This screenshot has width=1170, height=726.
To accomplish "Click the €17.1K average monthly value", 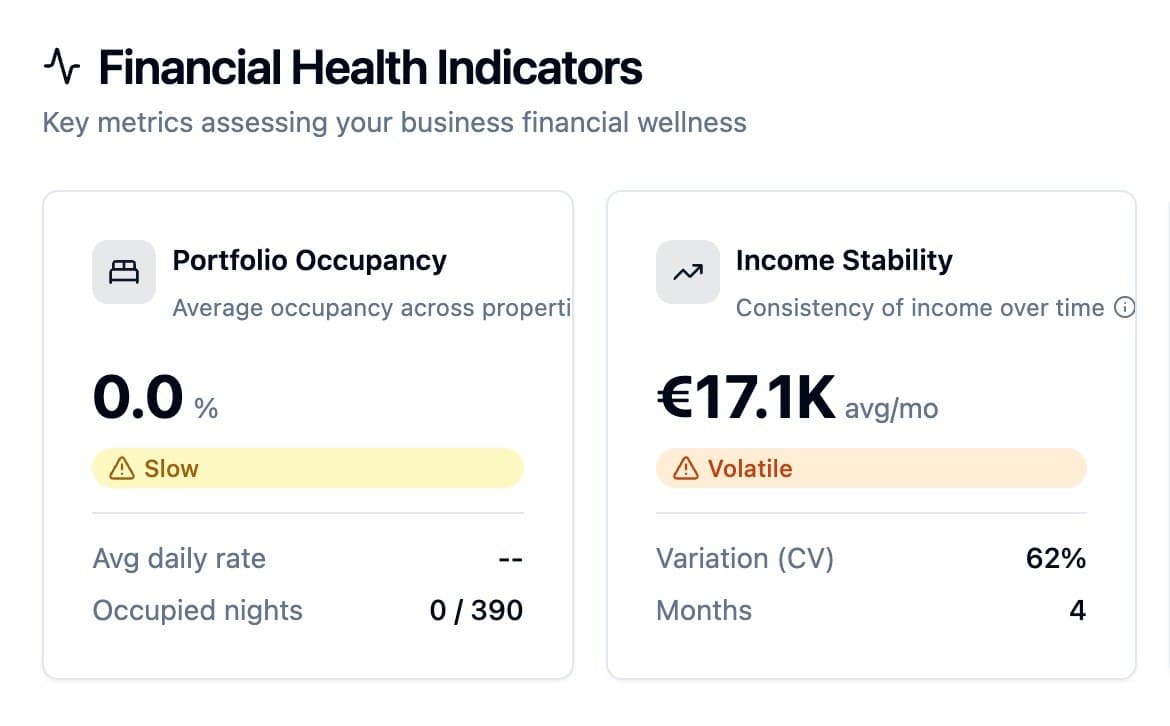I will click(746, 397).
